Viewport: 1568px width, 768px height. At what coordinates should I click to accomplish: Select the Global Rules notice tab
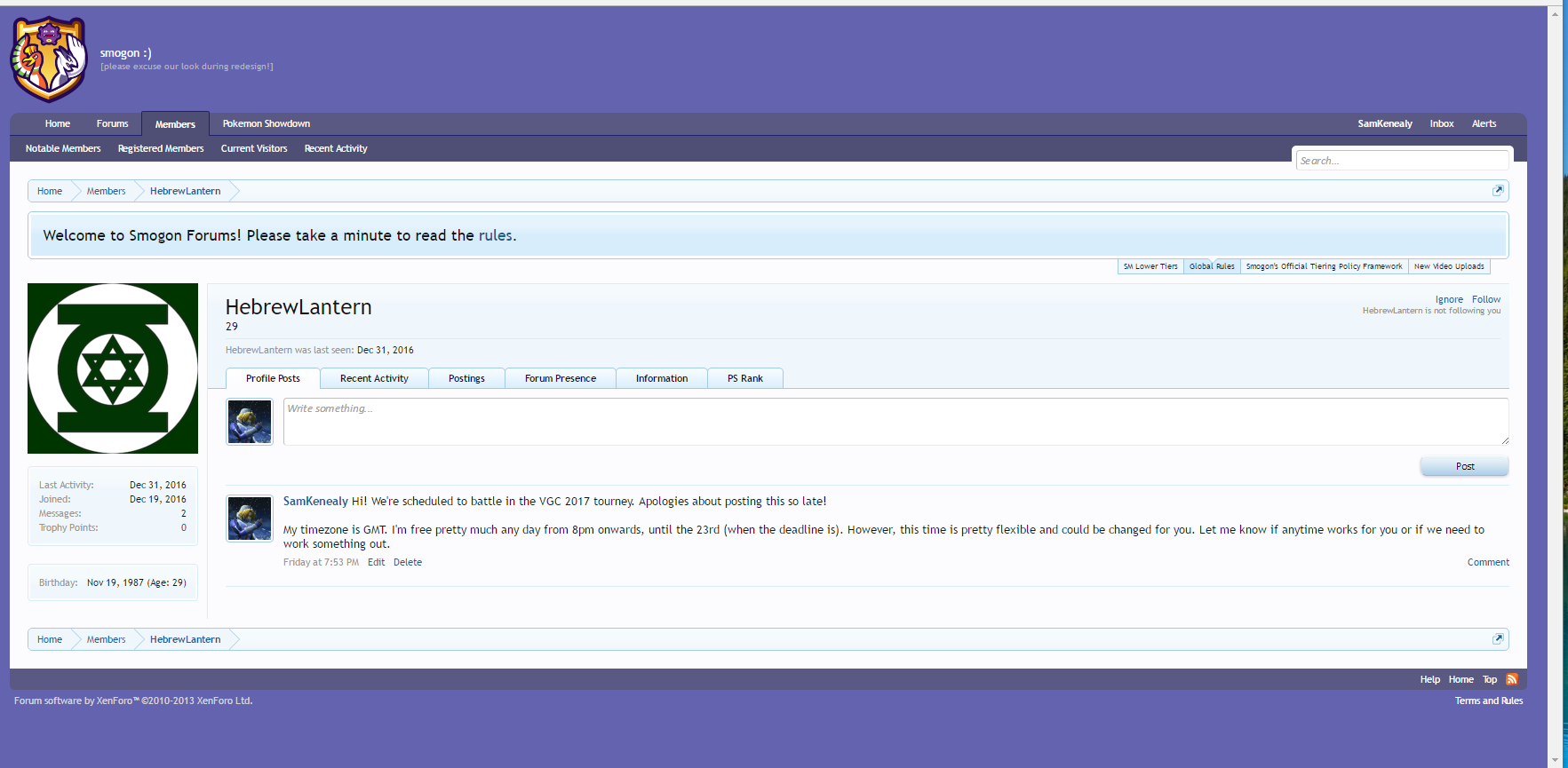(x=1212, y=266)
